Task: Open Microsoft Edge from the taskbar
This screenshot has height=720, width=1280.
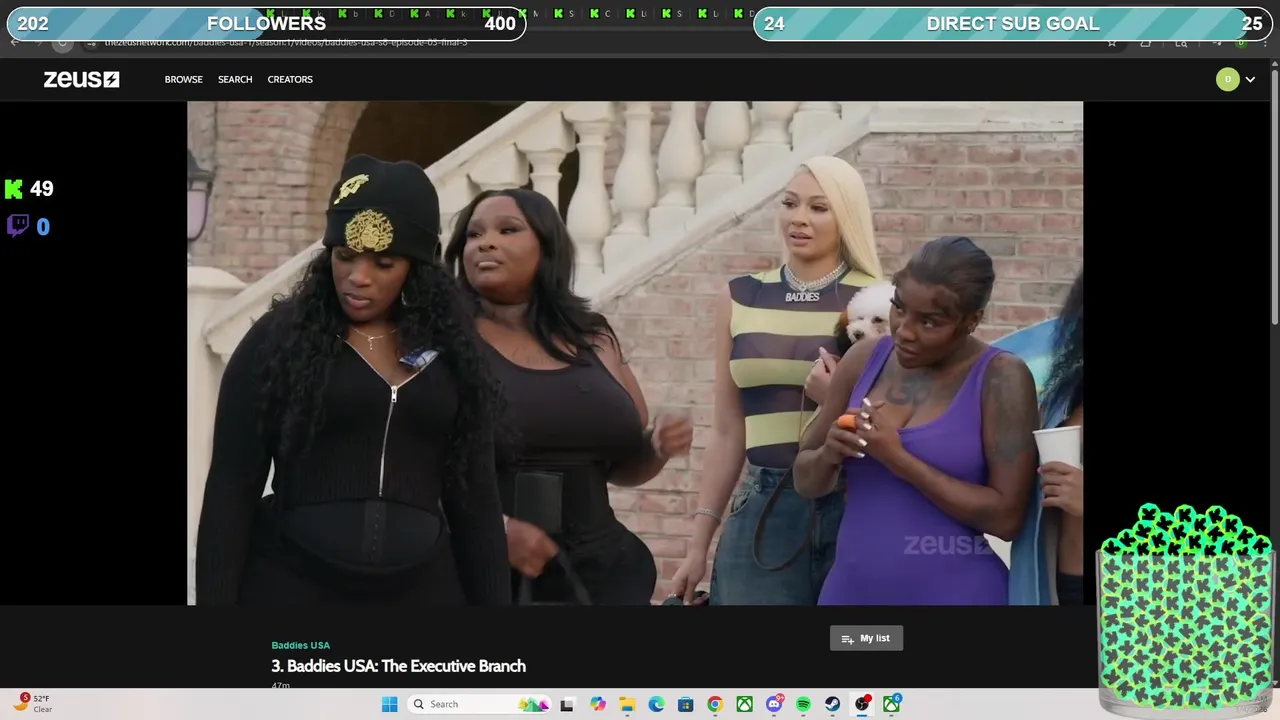Action: pos(656,704)
